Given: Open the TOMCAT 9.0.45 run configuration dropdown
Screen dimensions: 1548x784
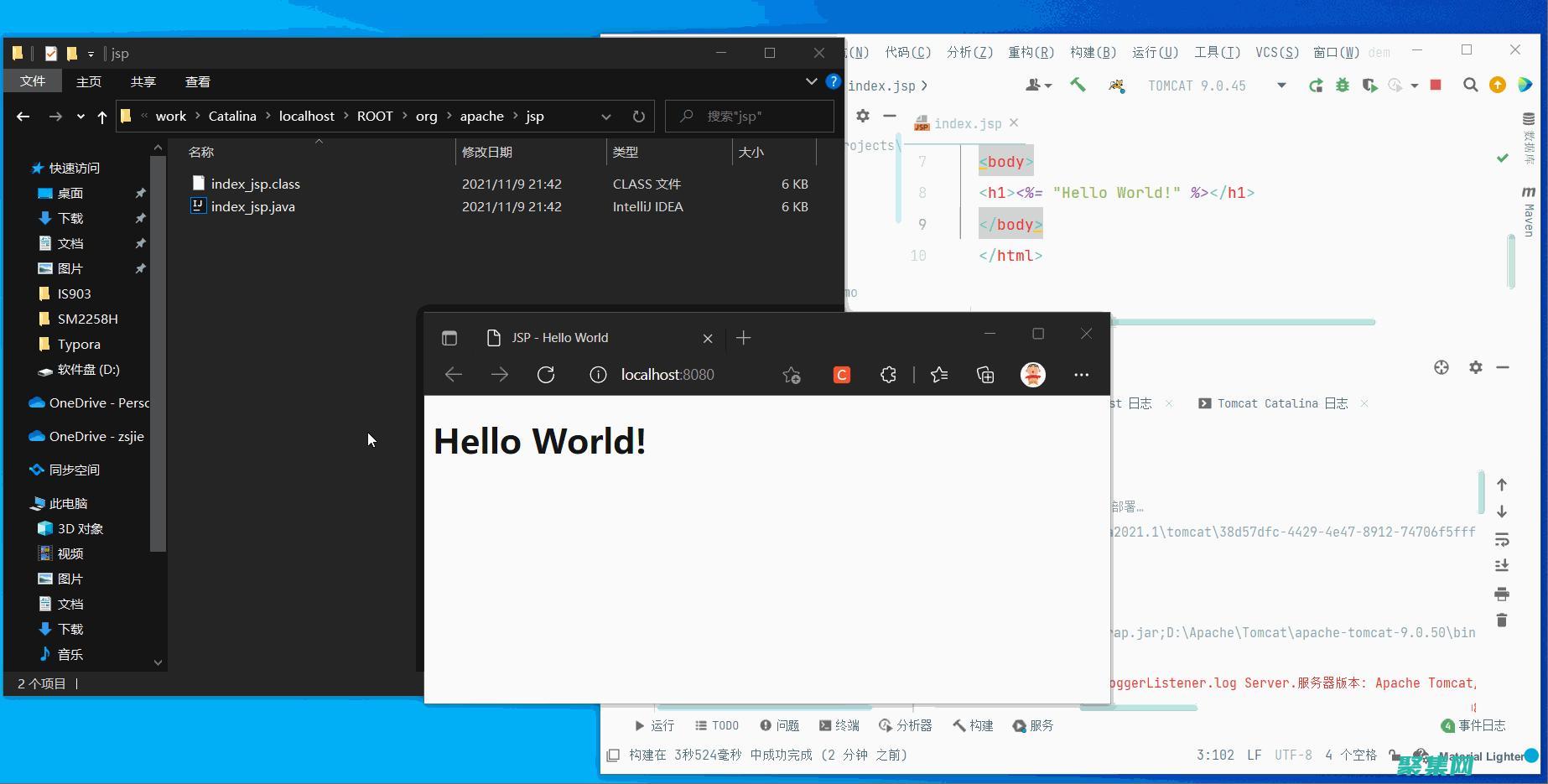Looking at the screenshot, I should (x=1216, y=85).
